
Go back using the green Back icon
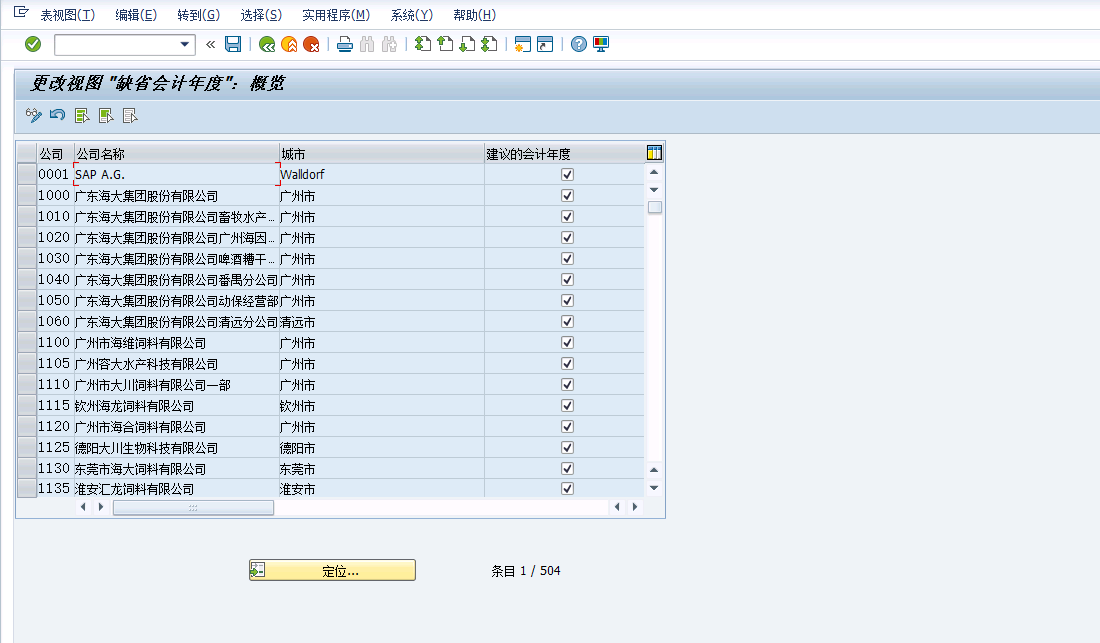[x=267, y=45]
